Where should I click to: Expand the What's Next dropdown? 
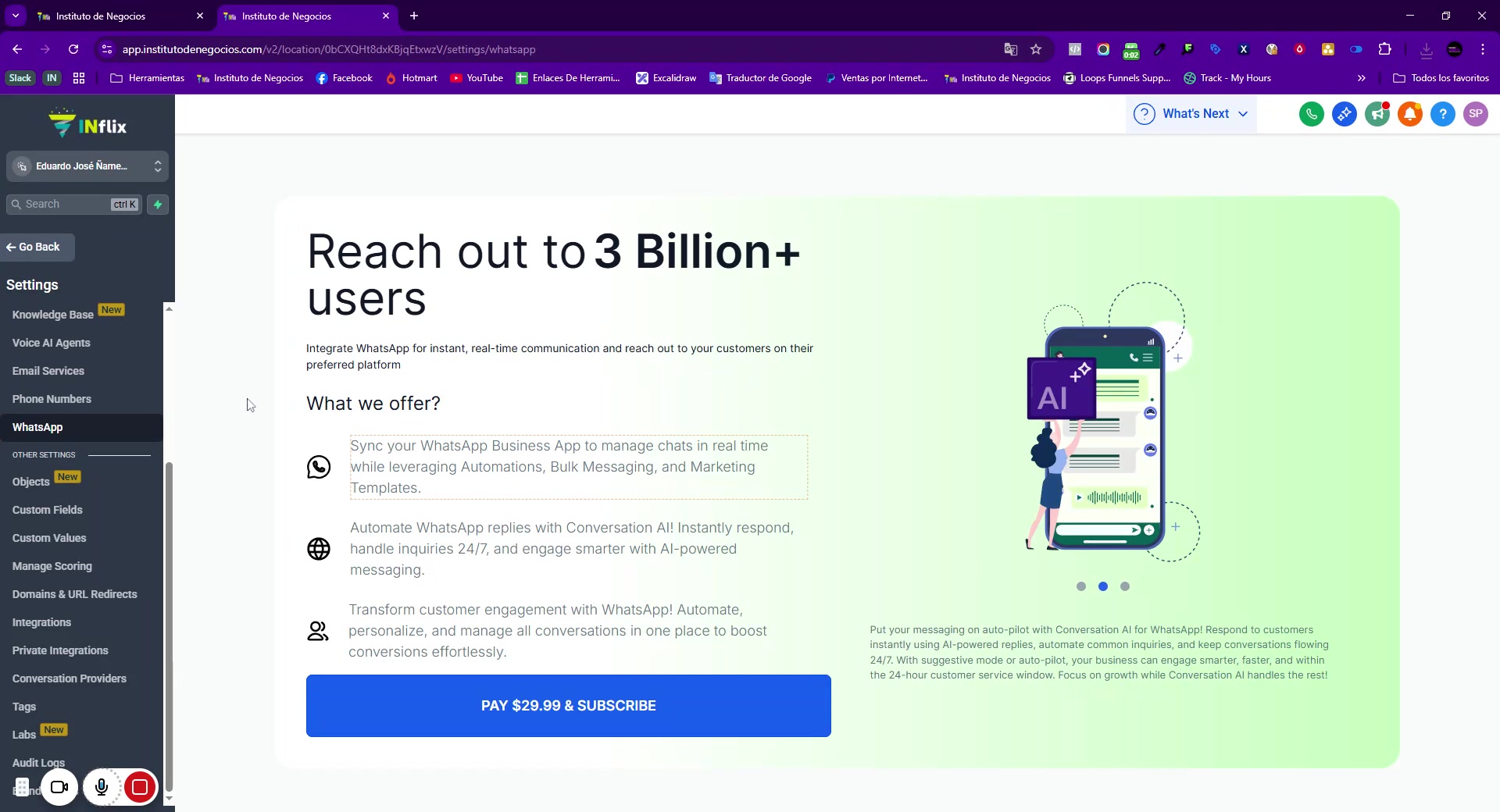(x=1191, y=114)
